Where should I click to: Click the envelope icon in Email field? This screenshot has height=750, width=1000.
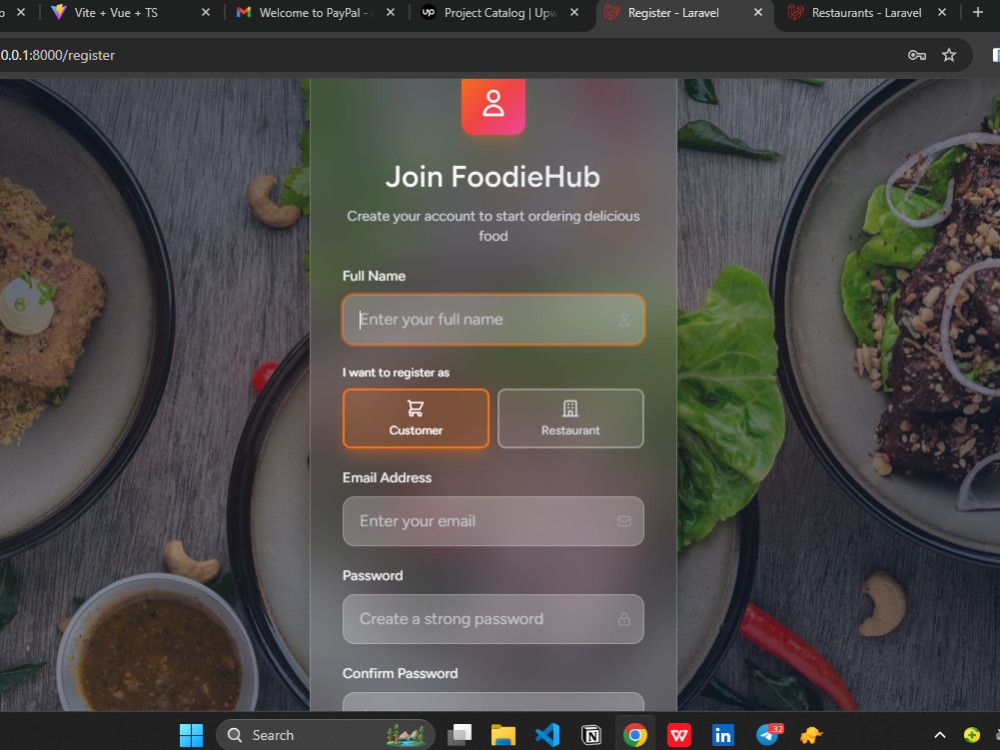[x=624, y=521]
